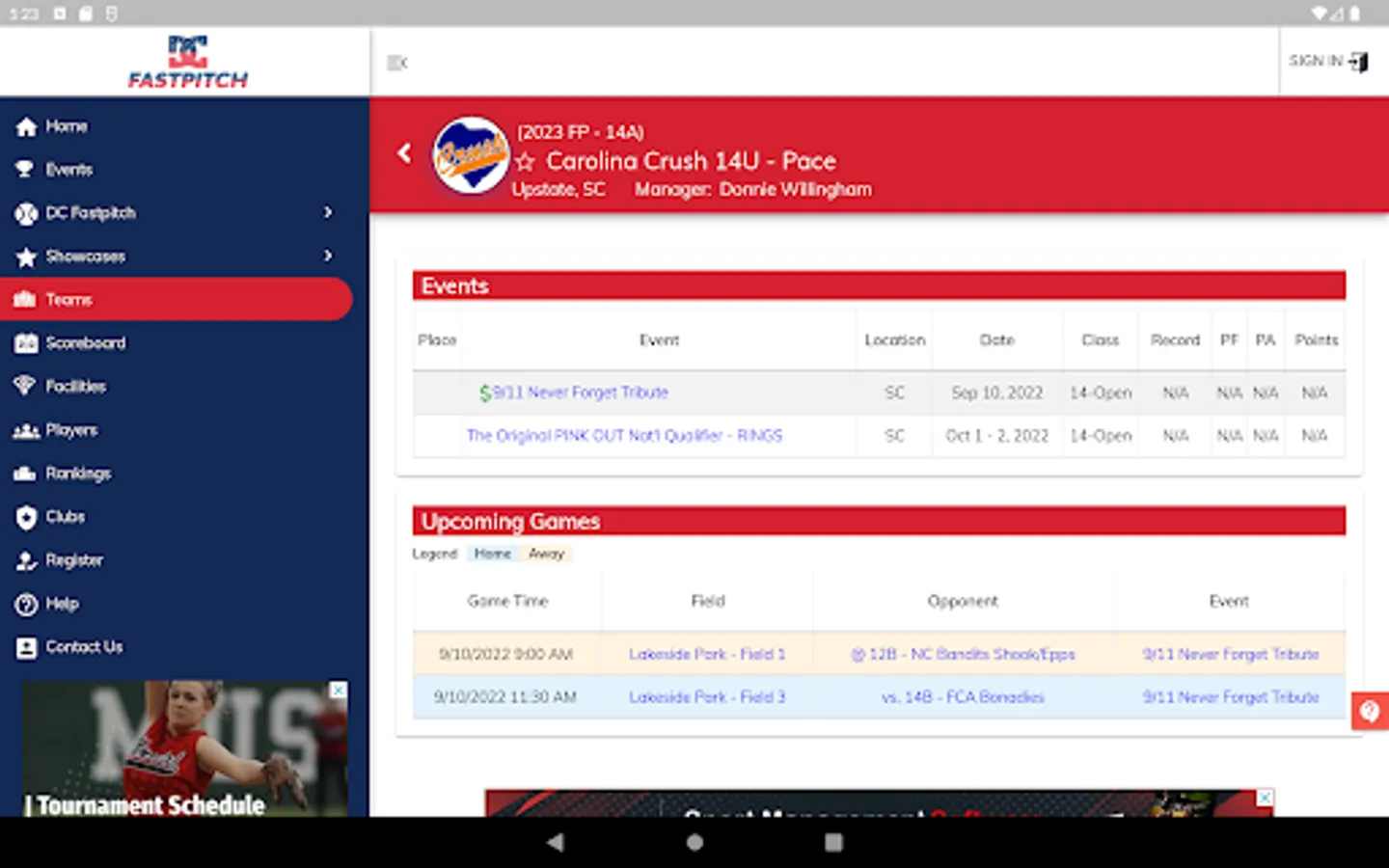This screenshot has height=868, width=1389.
Task: Tap the Android back button
Action: coord(555,842)
